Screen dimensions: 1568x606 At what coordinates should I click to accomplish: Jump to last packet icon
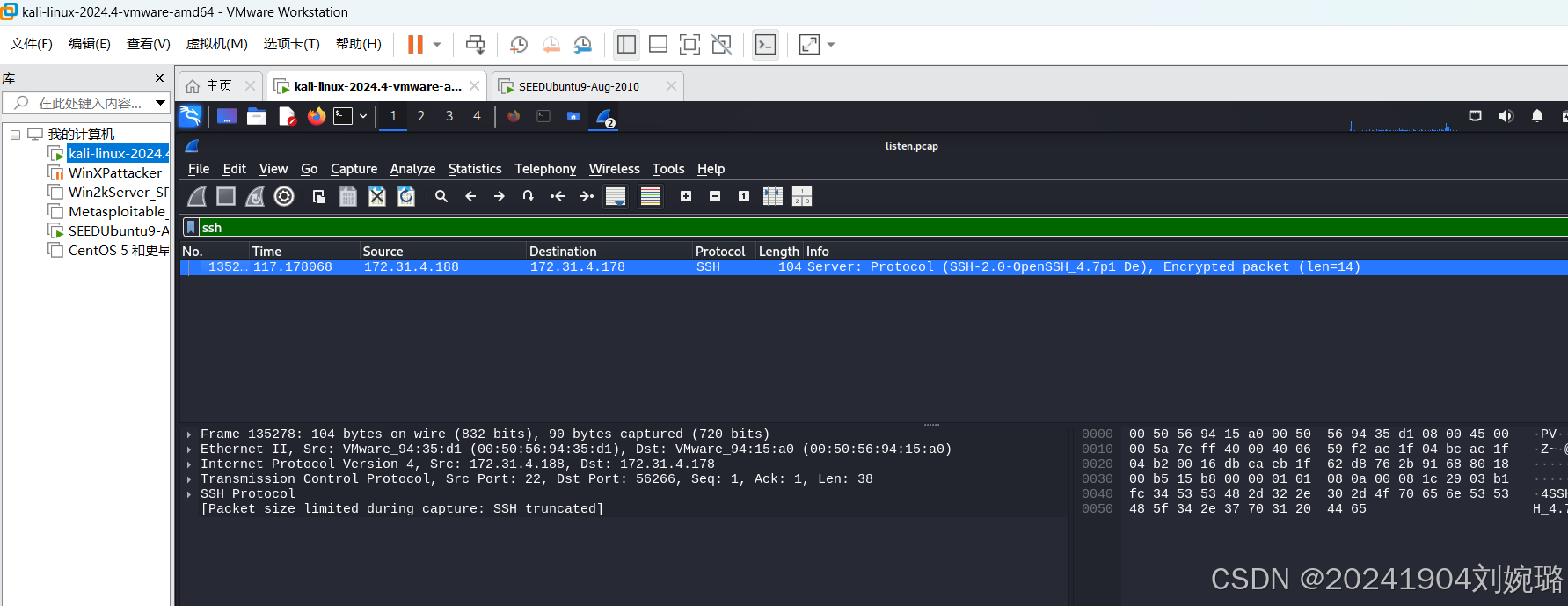point(587,196)
